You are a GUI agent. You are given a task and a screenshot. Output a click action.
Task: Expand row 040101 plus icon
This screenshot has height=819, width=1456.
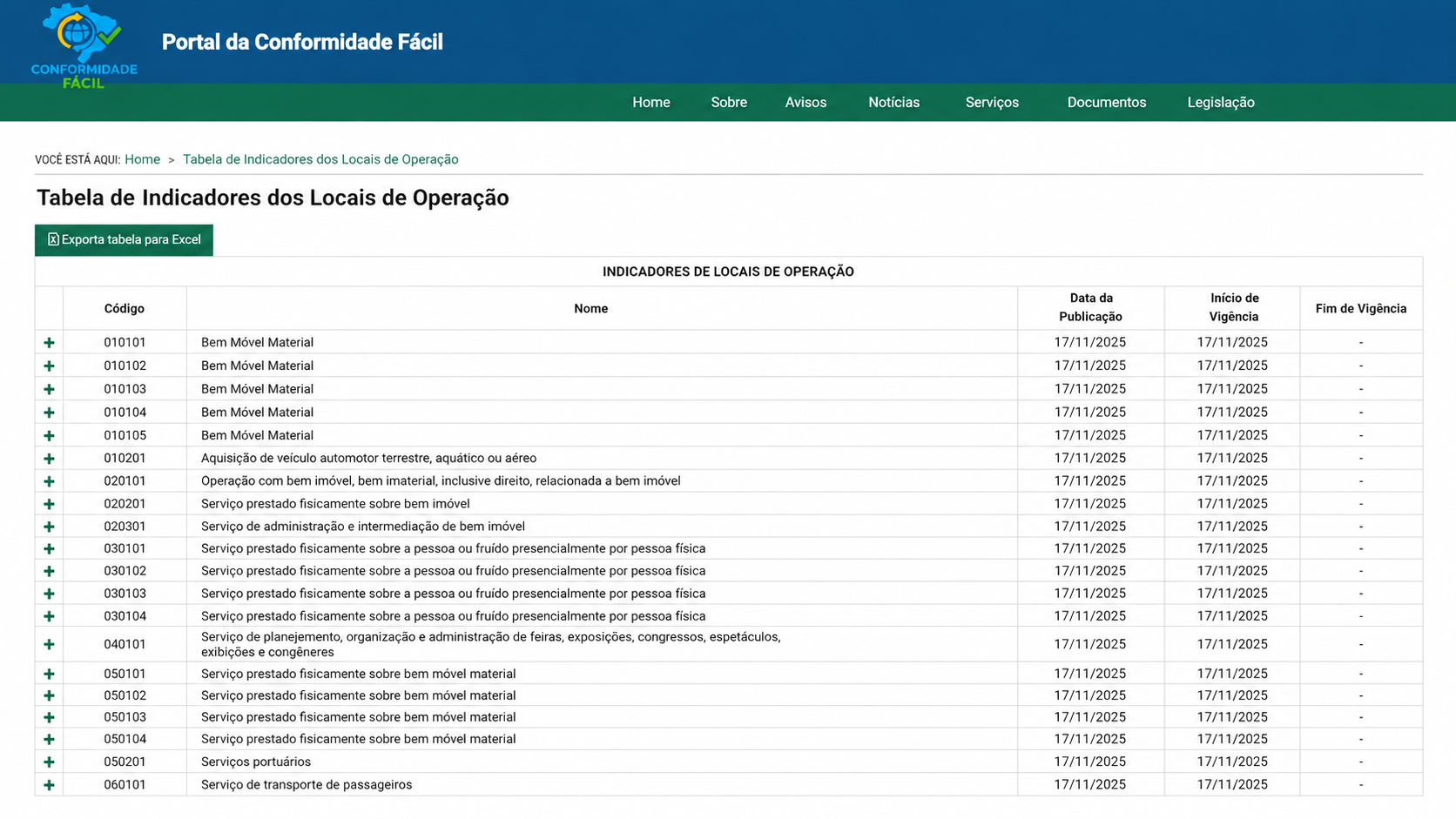point(49,645)
